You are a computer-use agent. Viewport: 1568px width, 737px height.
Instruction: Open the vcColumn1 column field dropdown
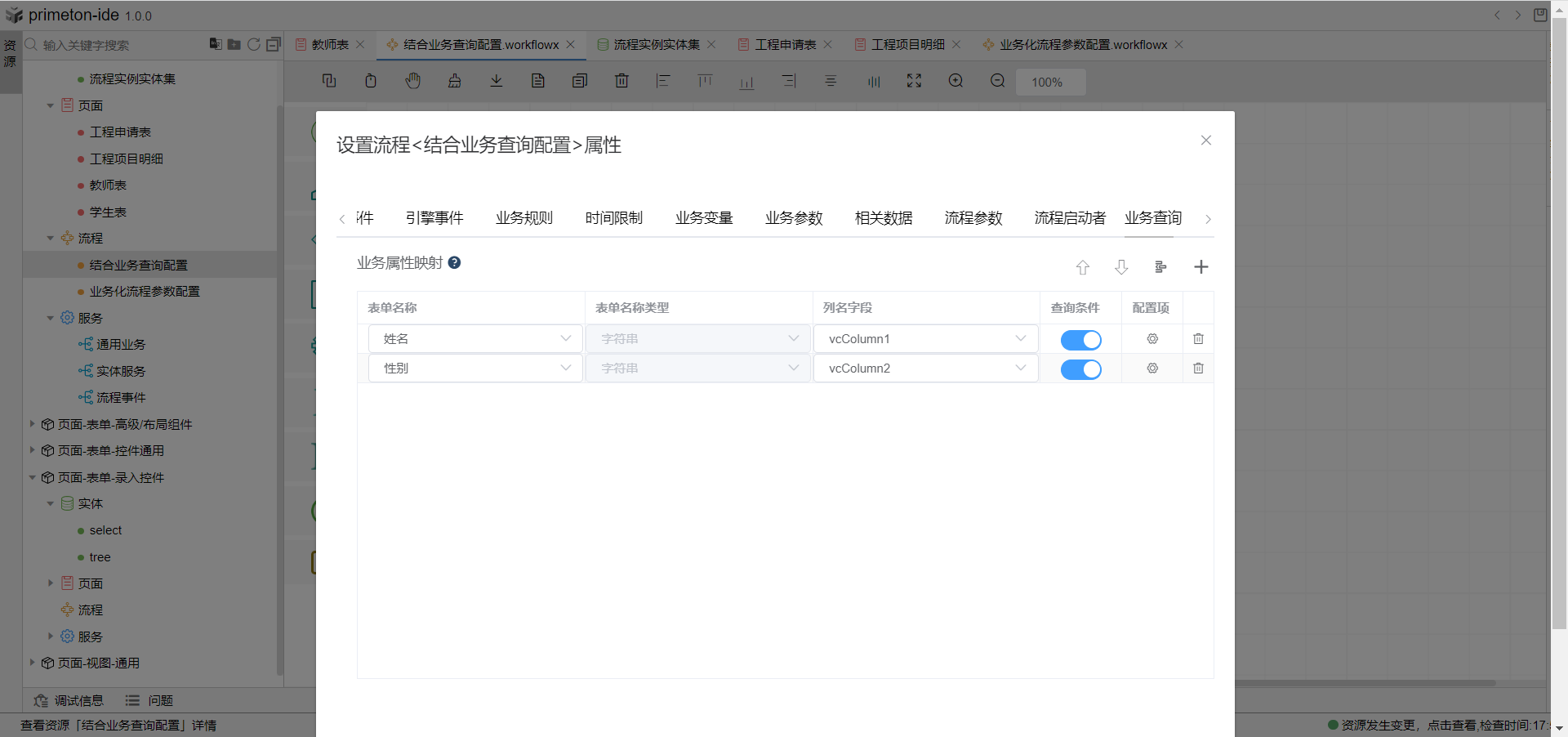925,339
